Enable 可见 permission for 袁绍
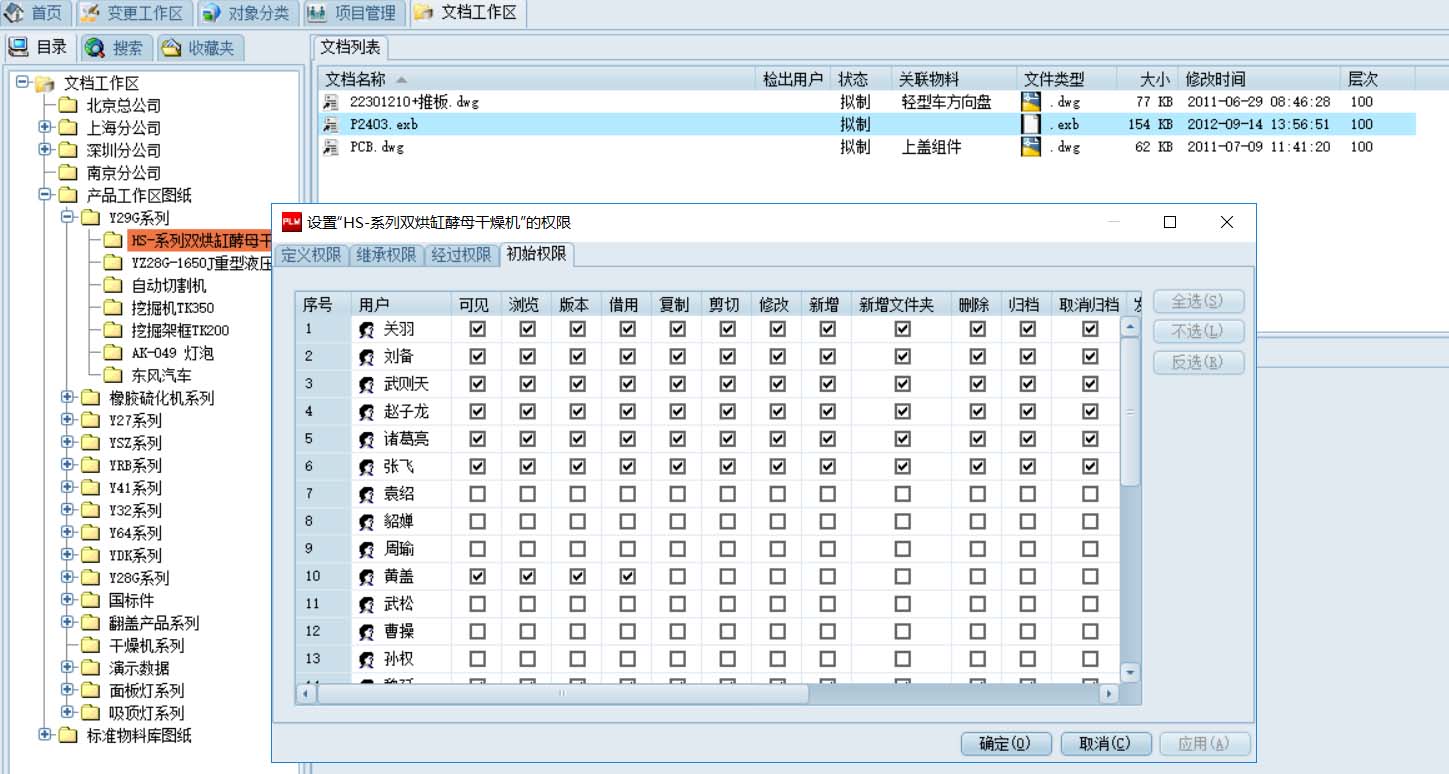Image resolution: width=1449 pixels, height=774 pixels. click(x=478, y=494)
